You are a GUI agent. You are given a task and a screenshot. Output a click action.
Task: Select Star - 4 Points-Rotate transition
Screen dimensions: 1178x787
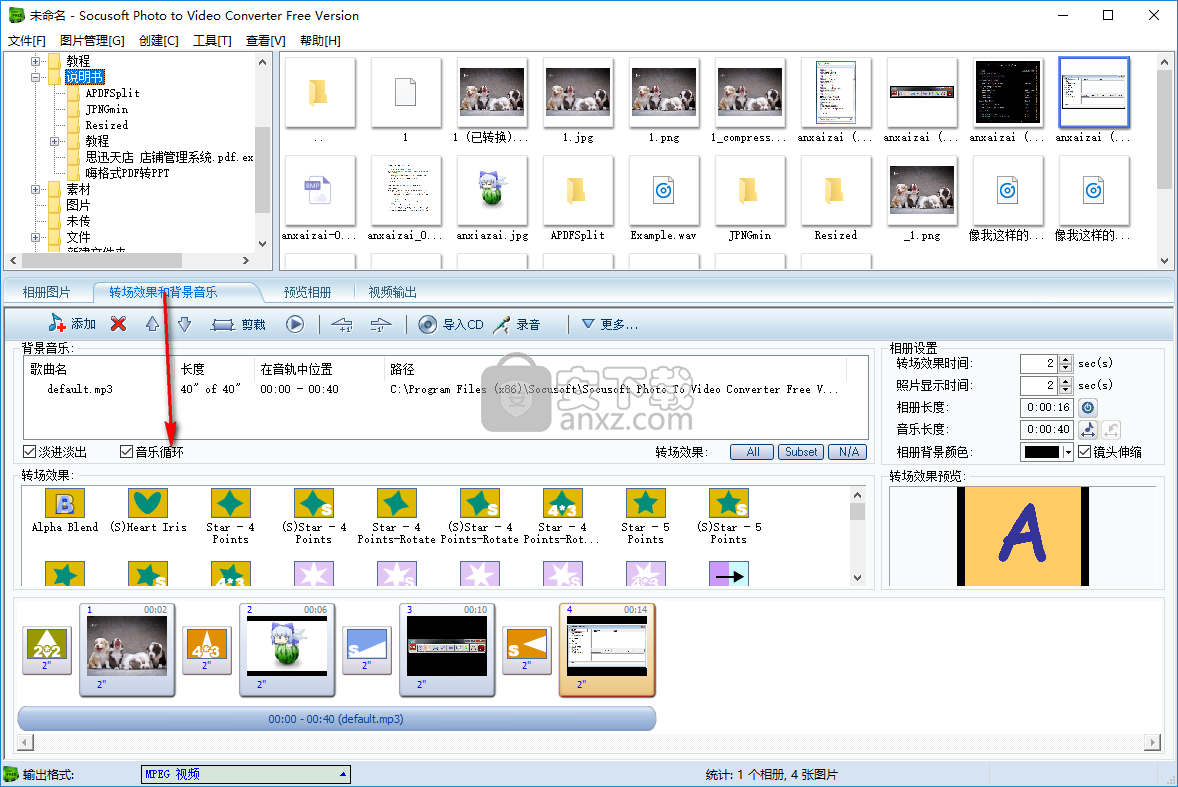(397, 517)
